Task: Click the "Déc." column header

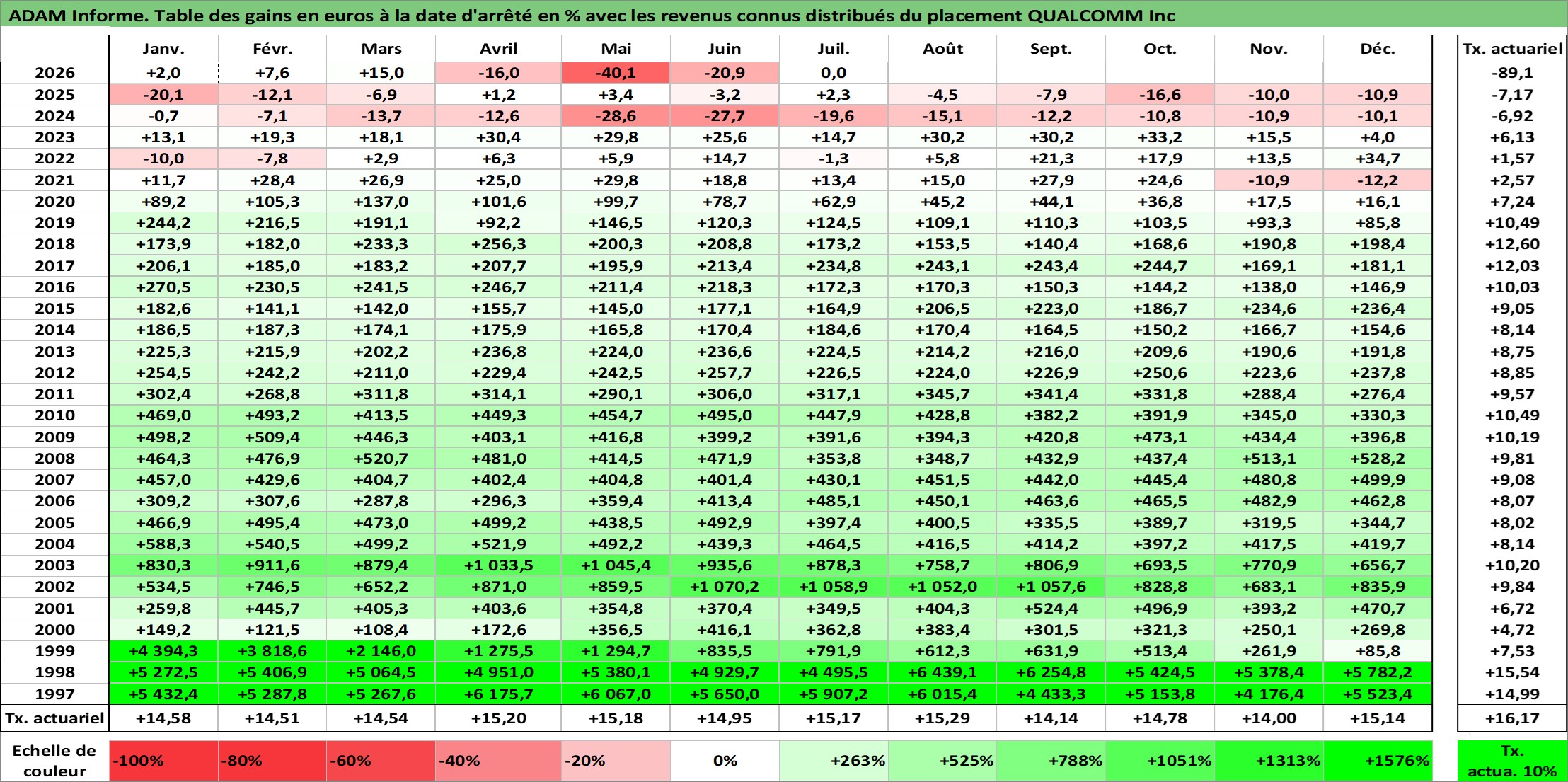Action: [1378, 49]
